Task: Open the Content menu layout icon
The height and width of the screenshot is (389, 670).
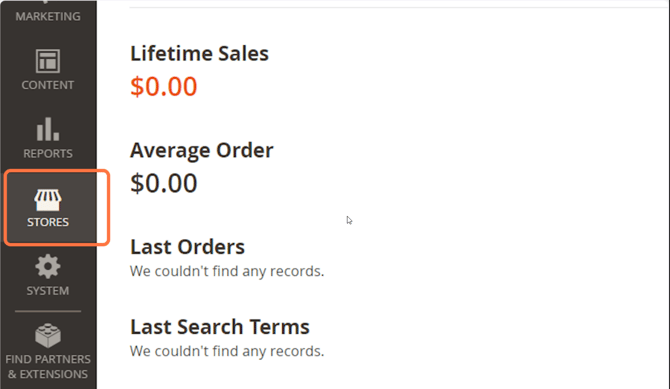Action: click(x=47, y=61)
